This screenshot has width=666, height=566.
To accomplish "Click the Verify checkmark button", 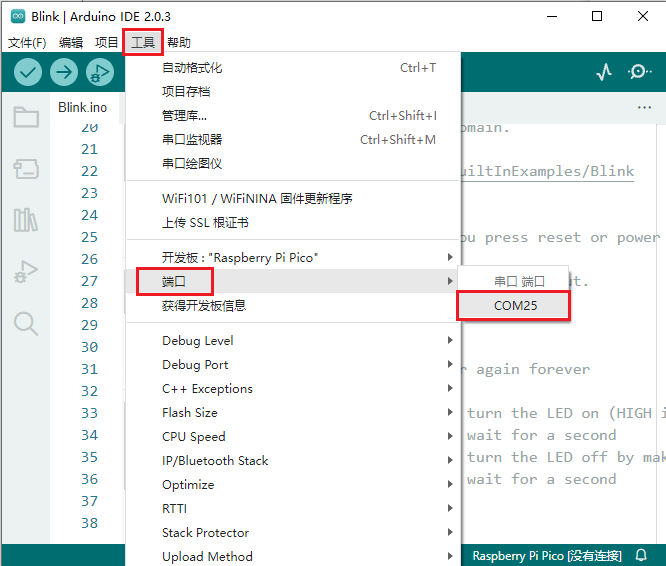I will [28, 72].
